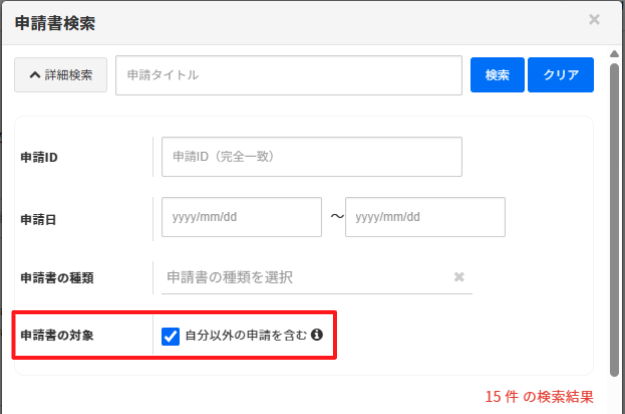This screenshot has width=625, height=414.
Task: Close the 申請書検索 dialog with the X
Action: 594,19
